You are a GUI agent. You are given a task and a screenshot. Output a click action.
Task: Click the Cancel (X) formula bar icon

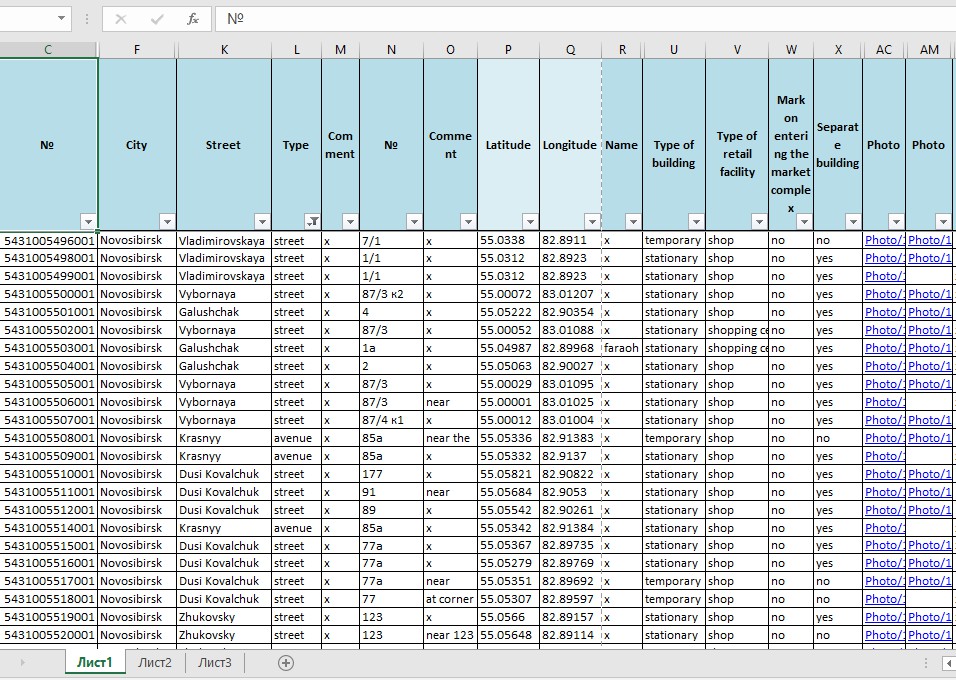tap(121, 20)
